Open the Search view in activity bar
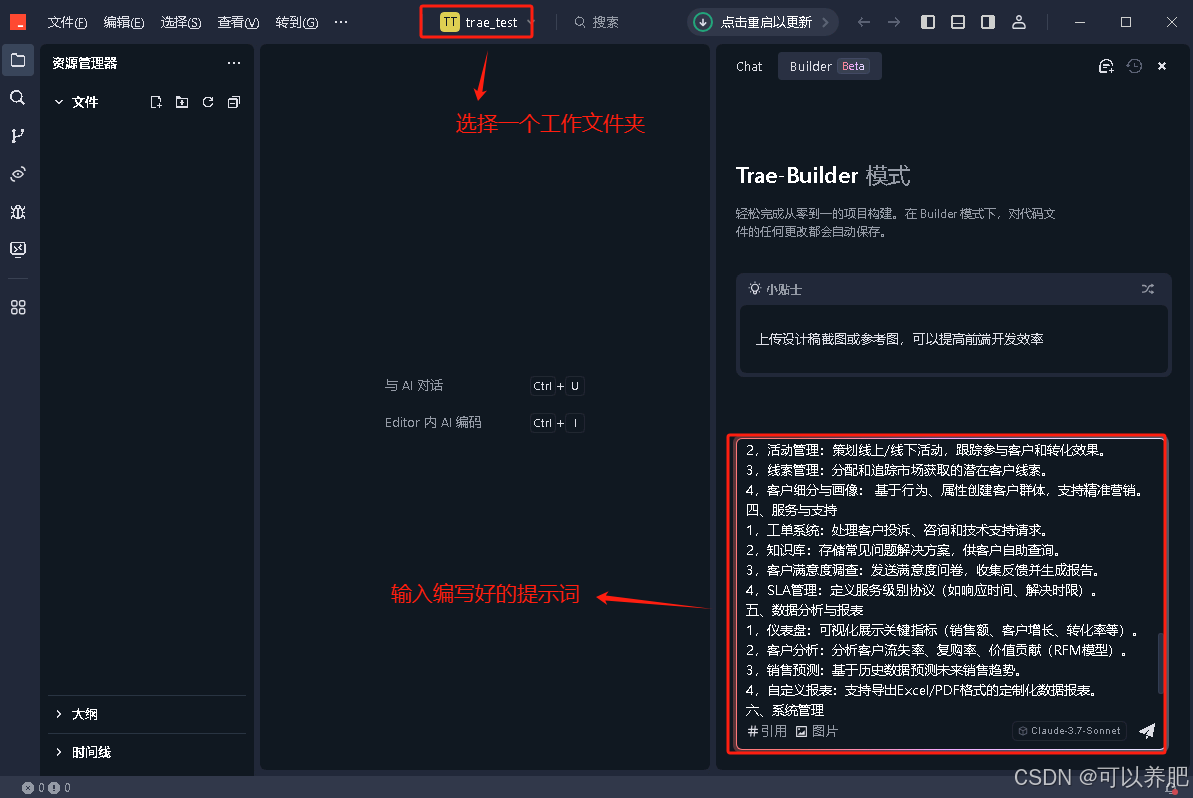 18,97
